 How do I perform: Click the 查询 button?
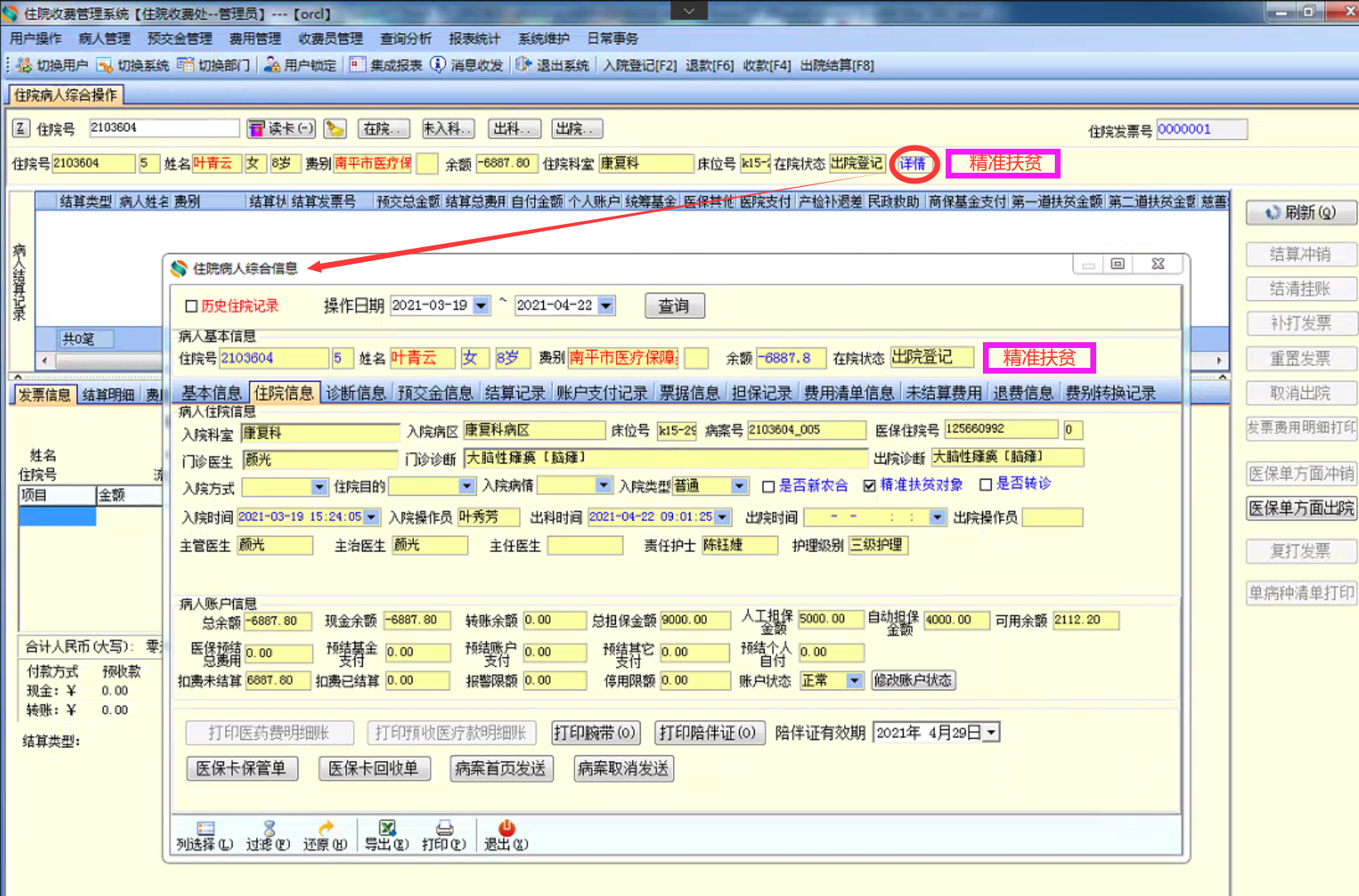pyautogui.click(x=675, y=306)
